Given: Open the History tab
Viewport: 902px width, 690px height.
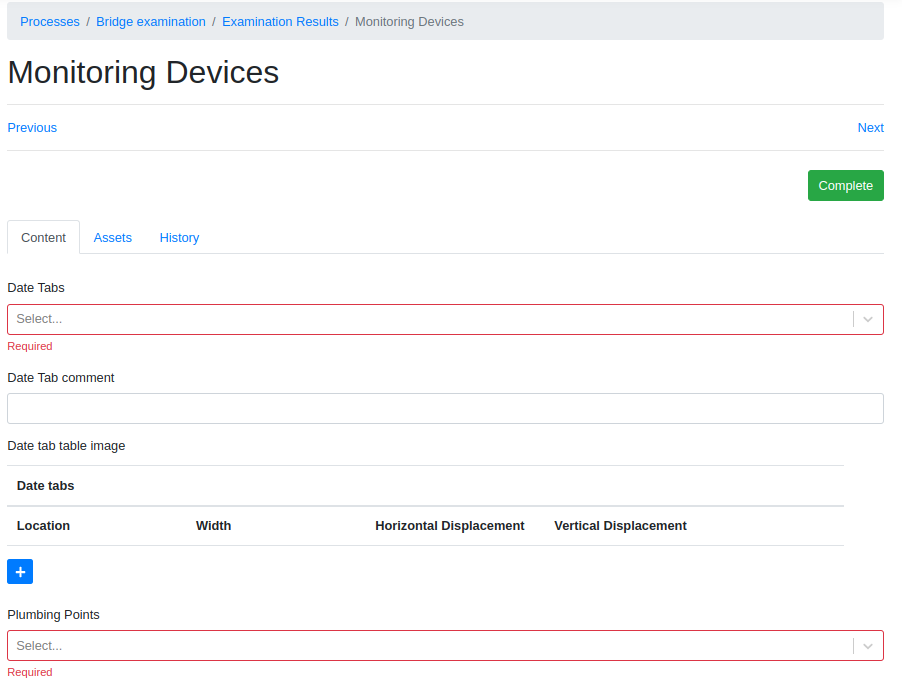Looking at the screenshot, I should tap(179, 238).
